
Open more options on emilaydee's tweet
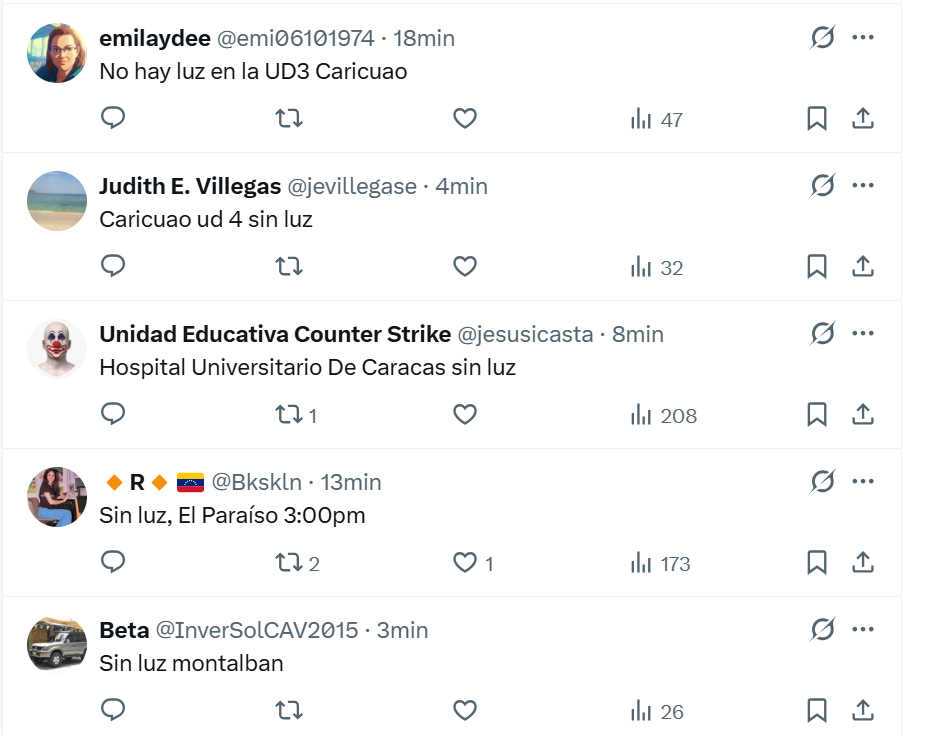[863, 38]
